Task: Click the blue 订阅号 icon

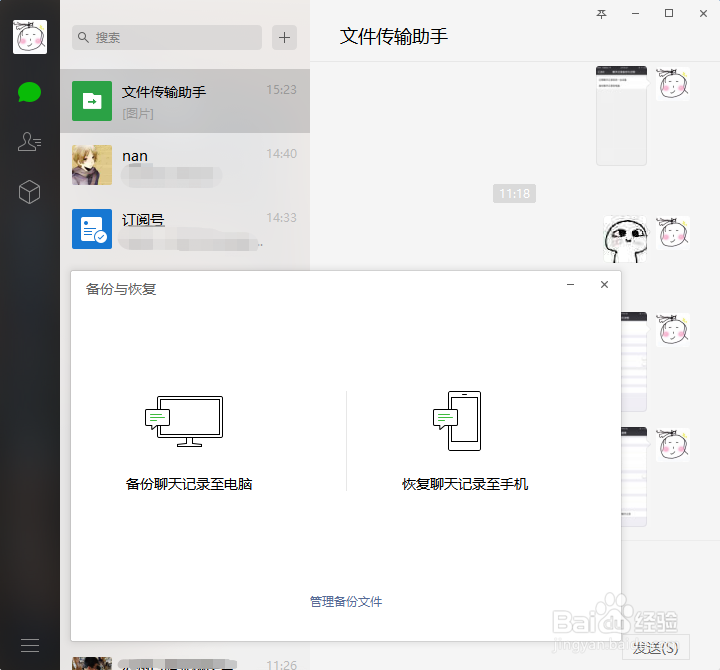Action: [x=92, y=229]
